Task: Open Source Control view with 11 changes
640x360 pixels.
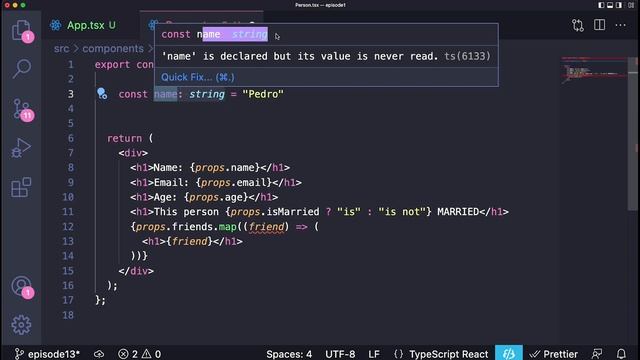Action: pyautogui.click(x=21, y=109)
